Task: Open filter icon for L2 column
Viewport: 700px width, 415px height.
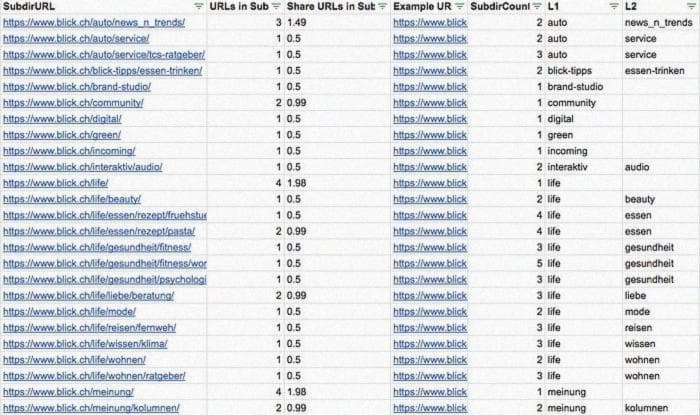Action: 691,6
